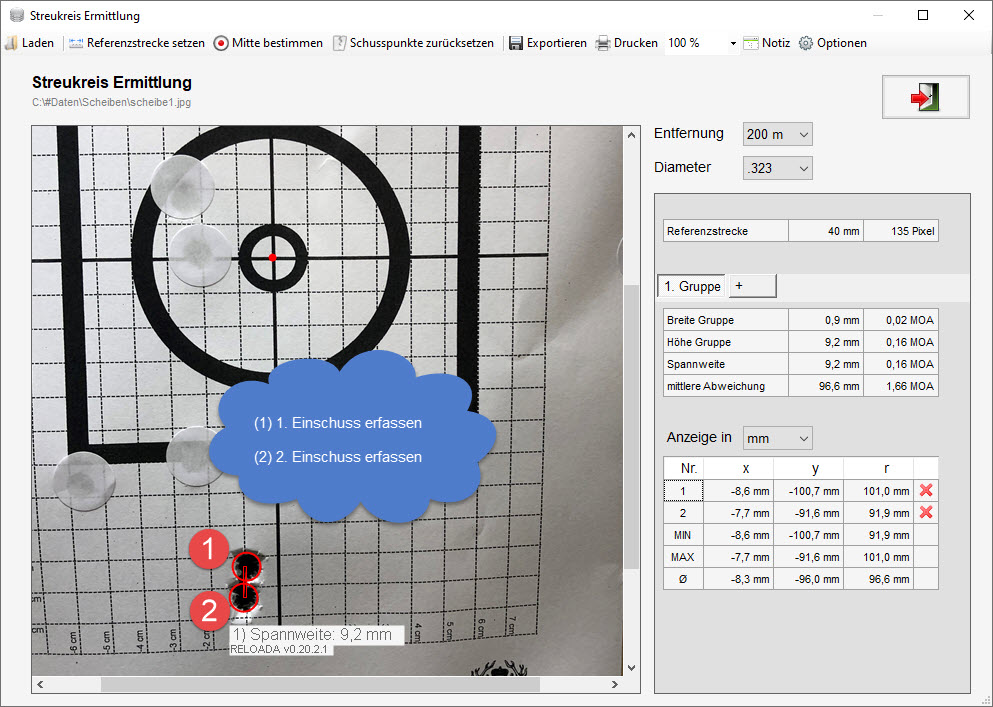The height and width of the screenshot is (707, 993).
Task: Switch to the 1. Gruppe tab
Action: pos(692,286)
